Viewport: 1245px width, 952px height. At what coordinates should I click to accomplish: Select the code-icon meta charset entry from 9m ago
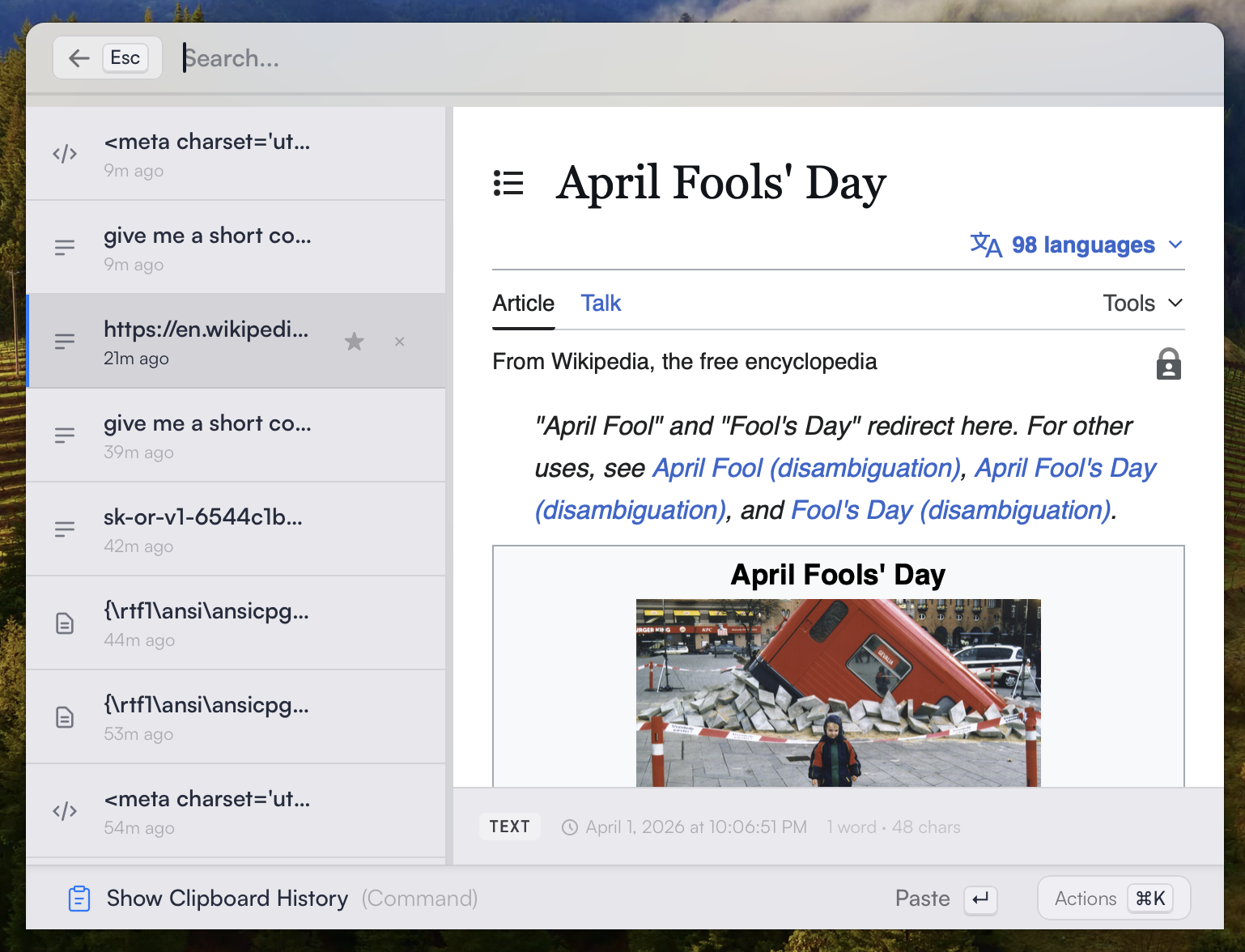[x=236, y=153]
